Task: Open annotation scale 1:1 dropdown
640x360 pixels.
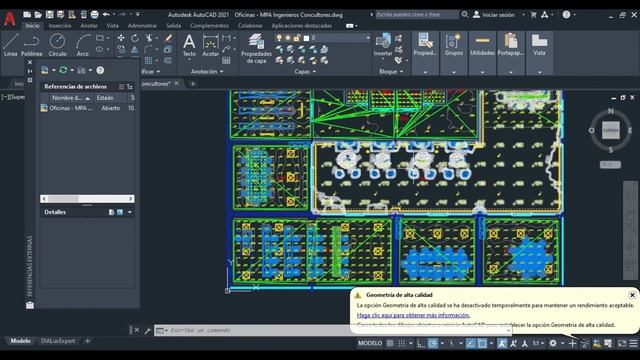Action: coord(538,343)
